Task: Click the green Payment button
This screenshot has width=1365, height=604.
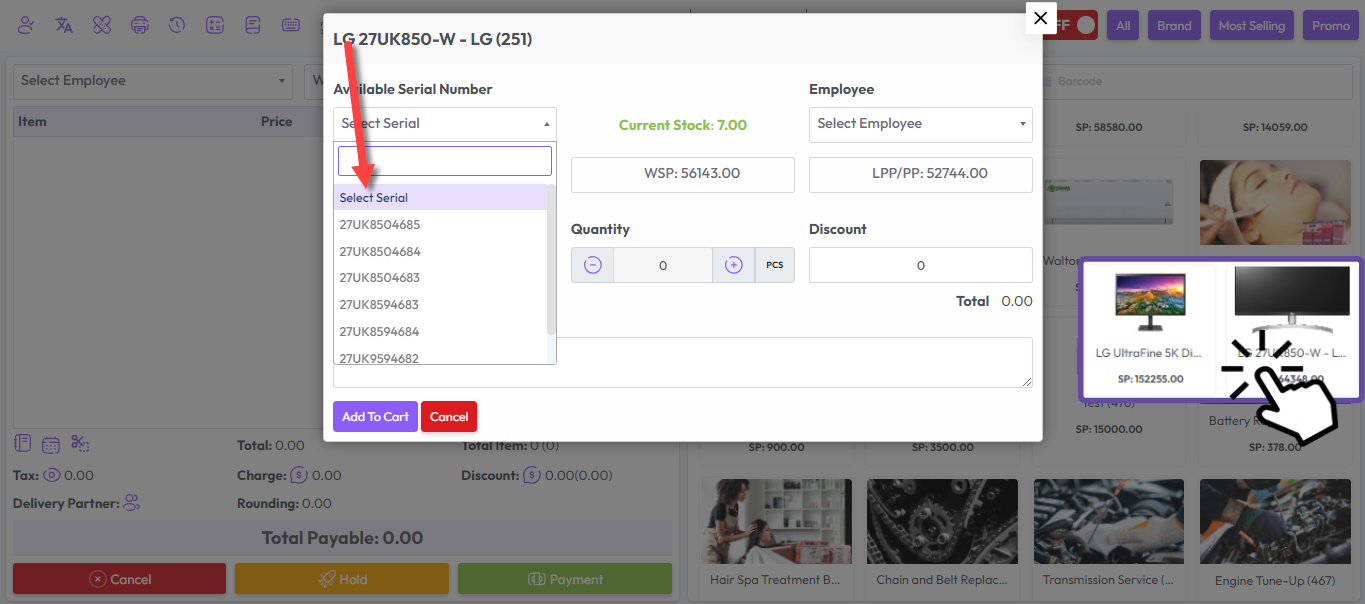Action: 565,579
